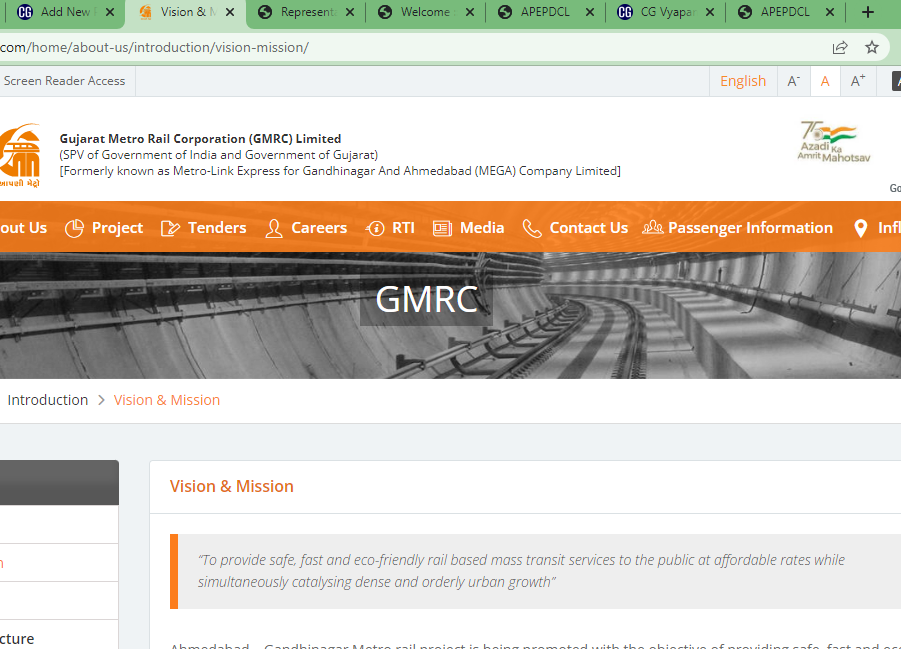Click the "Formerly known as Metro-Link Express" line

(340, 171)
